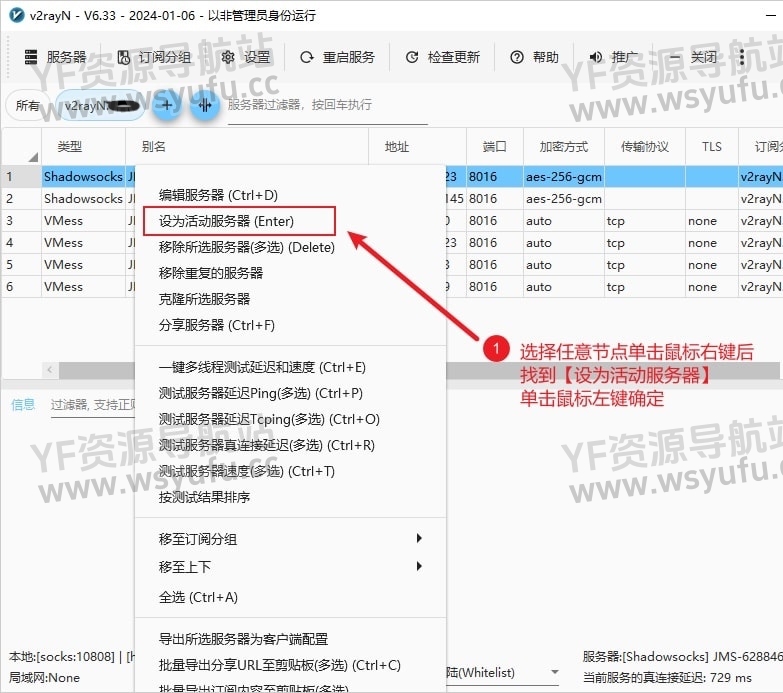Choose 测试服务器延迟Ping(多选) (Ctrl+P)

click(x=290, y=393)
